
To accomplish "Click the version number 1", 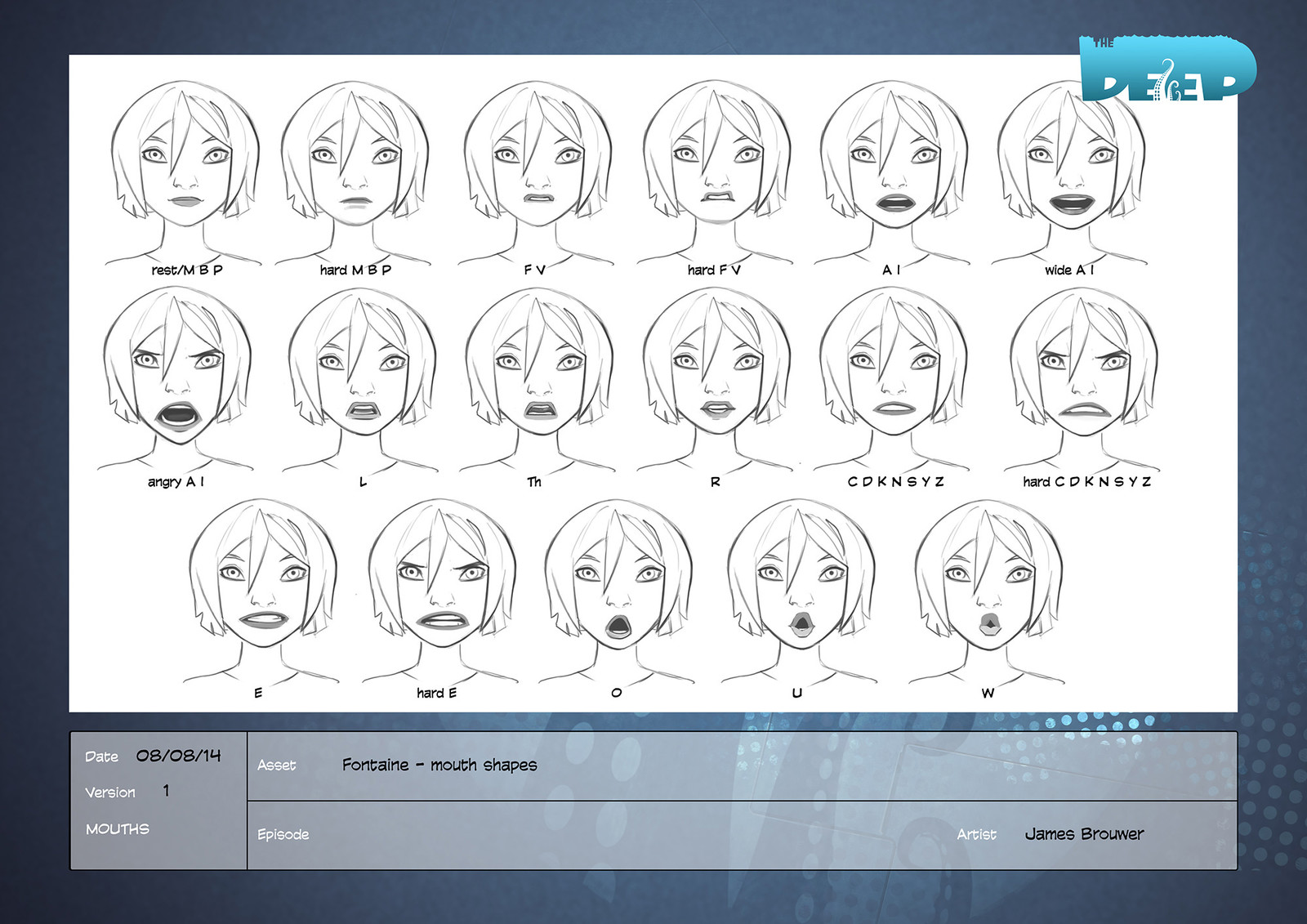I will point(166,790).
